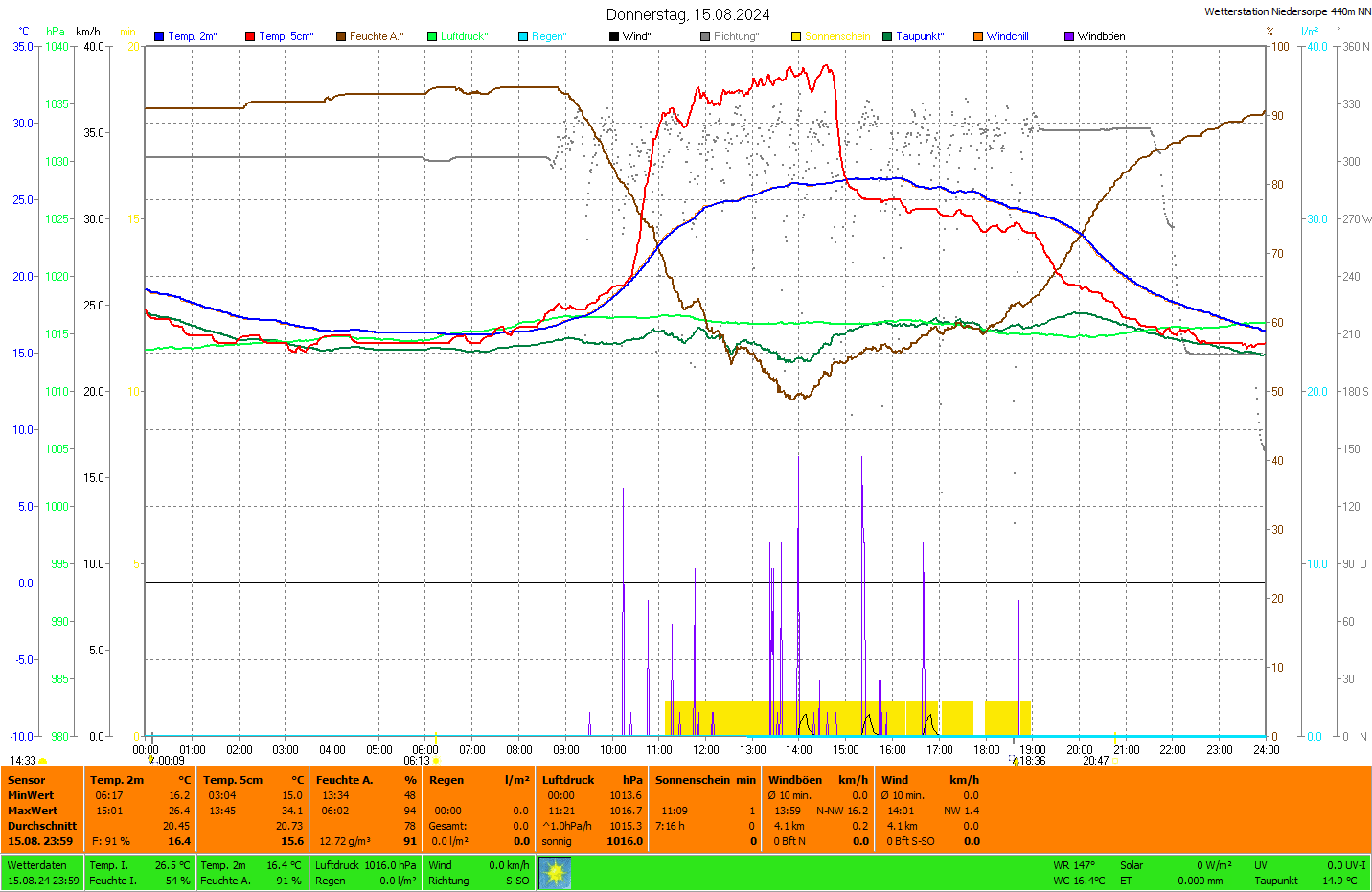1372x892 pixels.
Task: Click the brown Feuchte A. legend square
Action: [341, 36]
